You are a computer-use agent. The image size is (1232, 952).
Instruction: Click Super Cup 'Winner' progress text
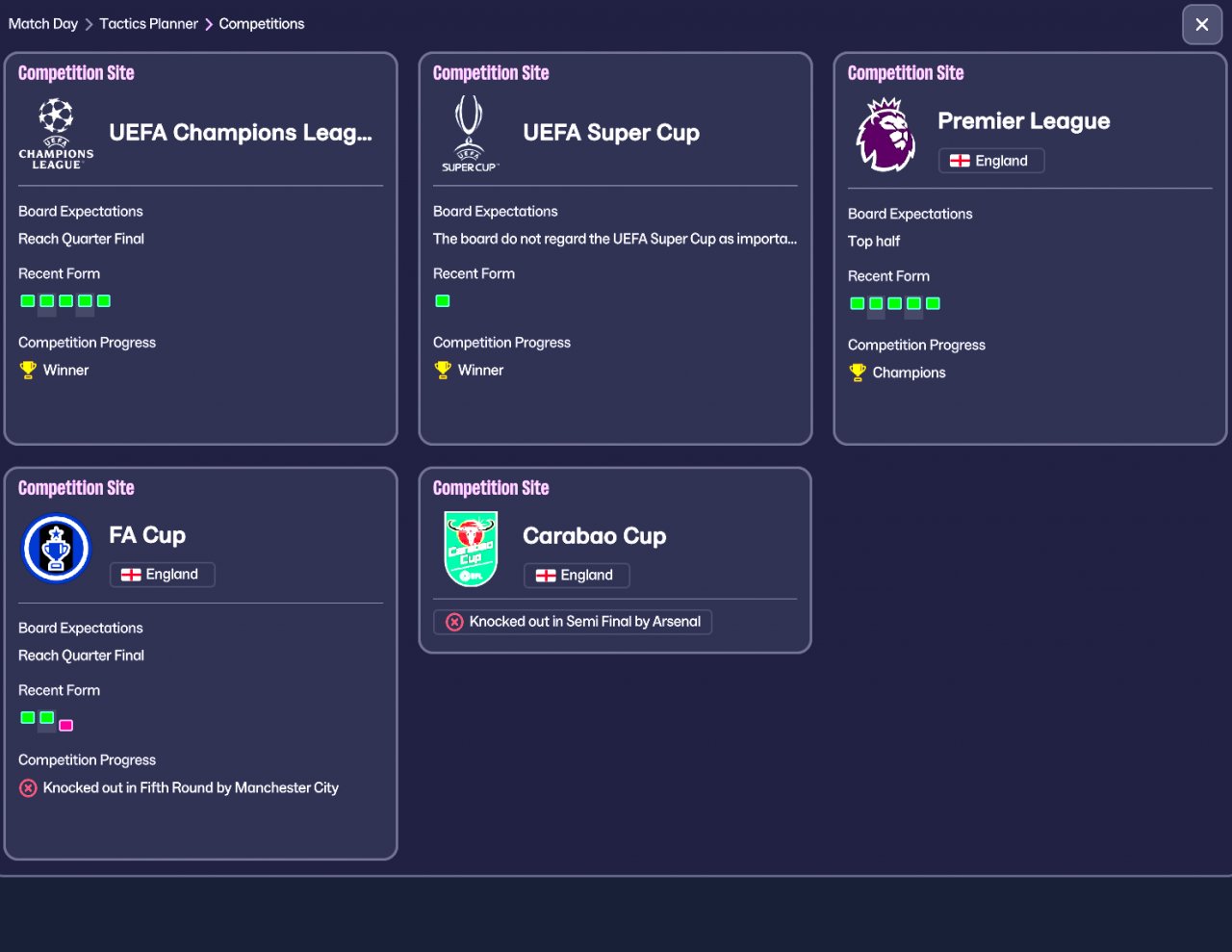coord(481,370)
